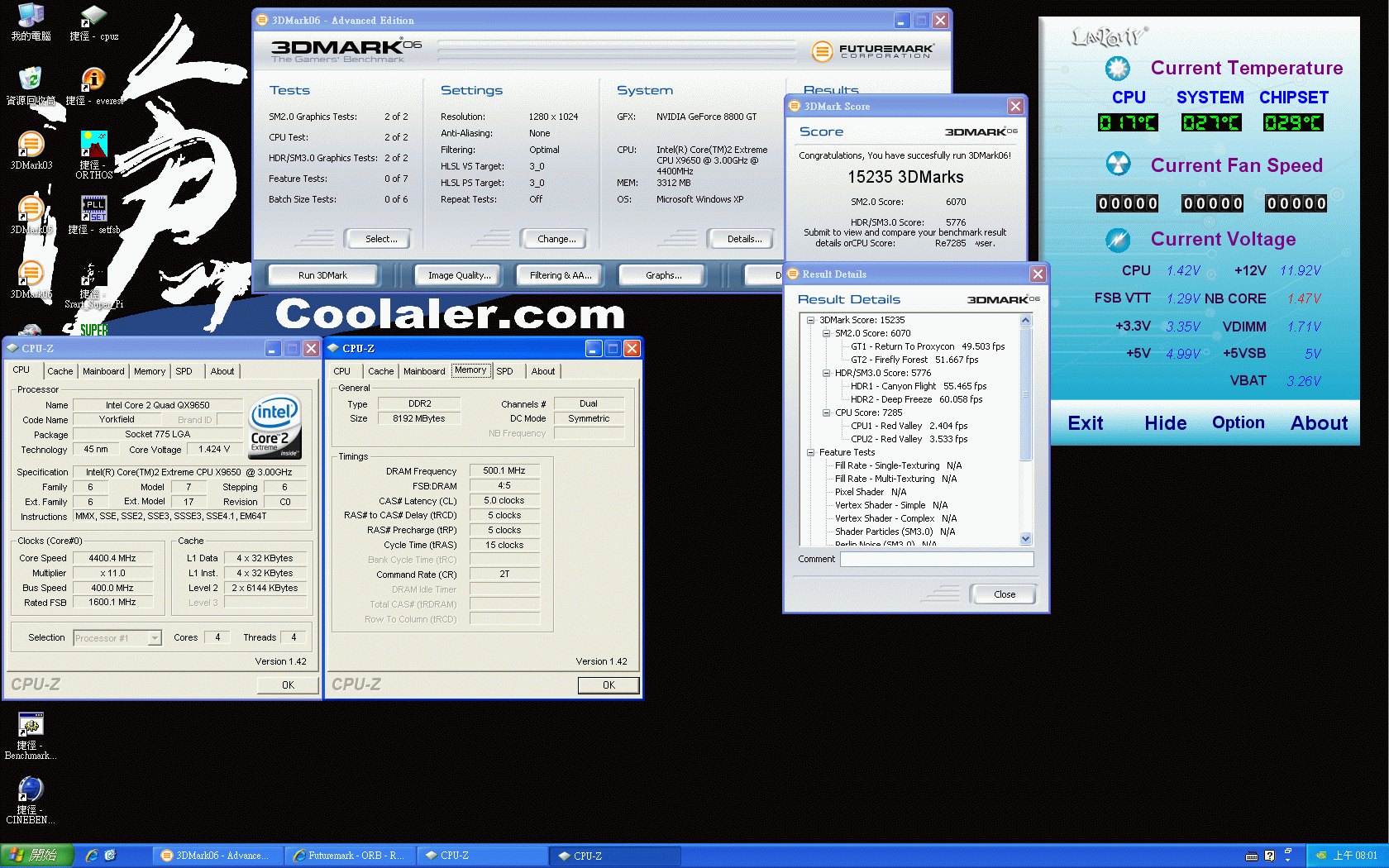Click scroll down arrow in Result Details
The height and width of the screenshot is (868, 1389).
(x=1026, y=539)
